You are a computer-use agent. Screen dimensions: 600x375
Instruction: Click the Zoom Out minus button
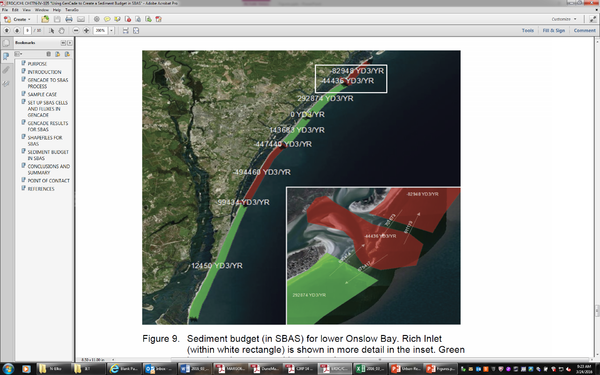tap(76, 31)
